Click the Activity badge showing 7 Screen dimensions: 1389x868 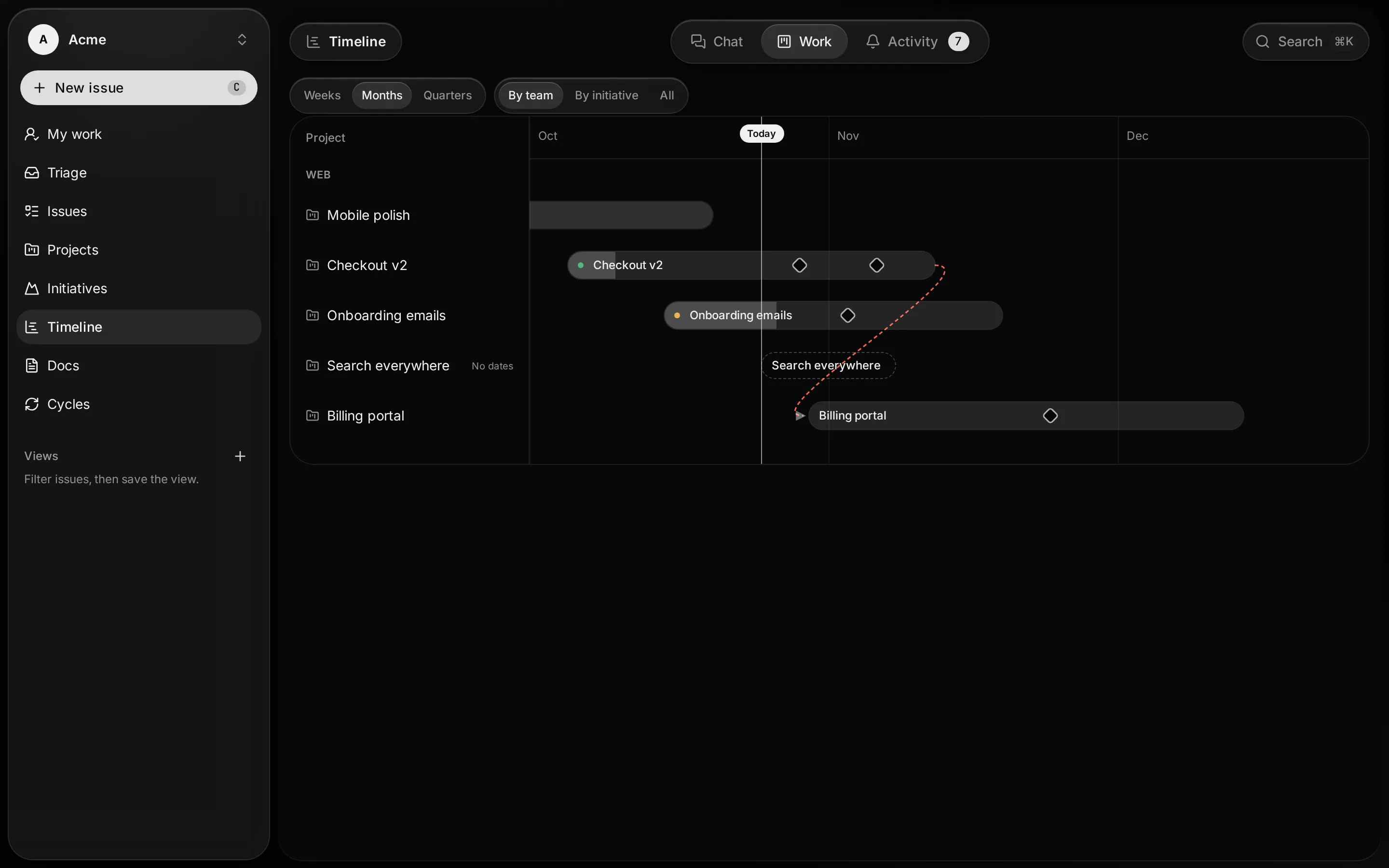tap(958, 41)
